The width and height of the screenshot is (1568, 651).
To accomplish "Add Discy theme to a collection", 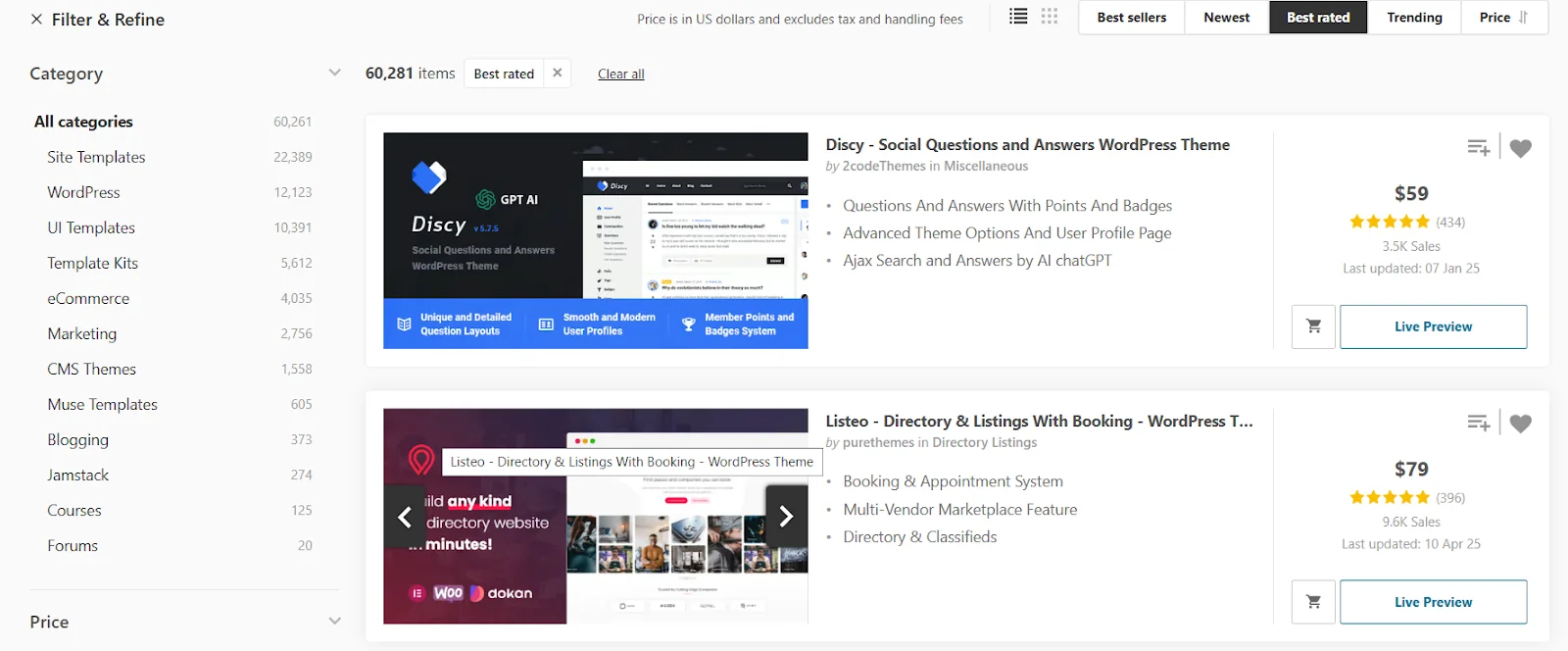I will pos(1478,148).
